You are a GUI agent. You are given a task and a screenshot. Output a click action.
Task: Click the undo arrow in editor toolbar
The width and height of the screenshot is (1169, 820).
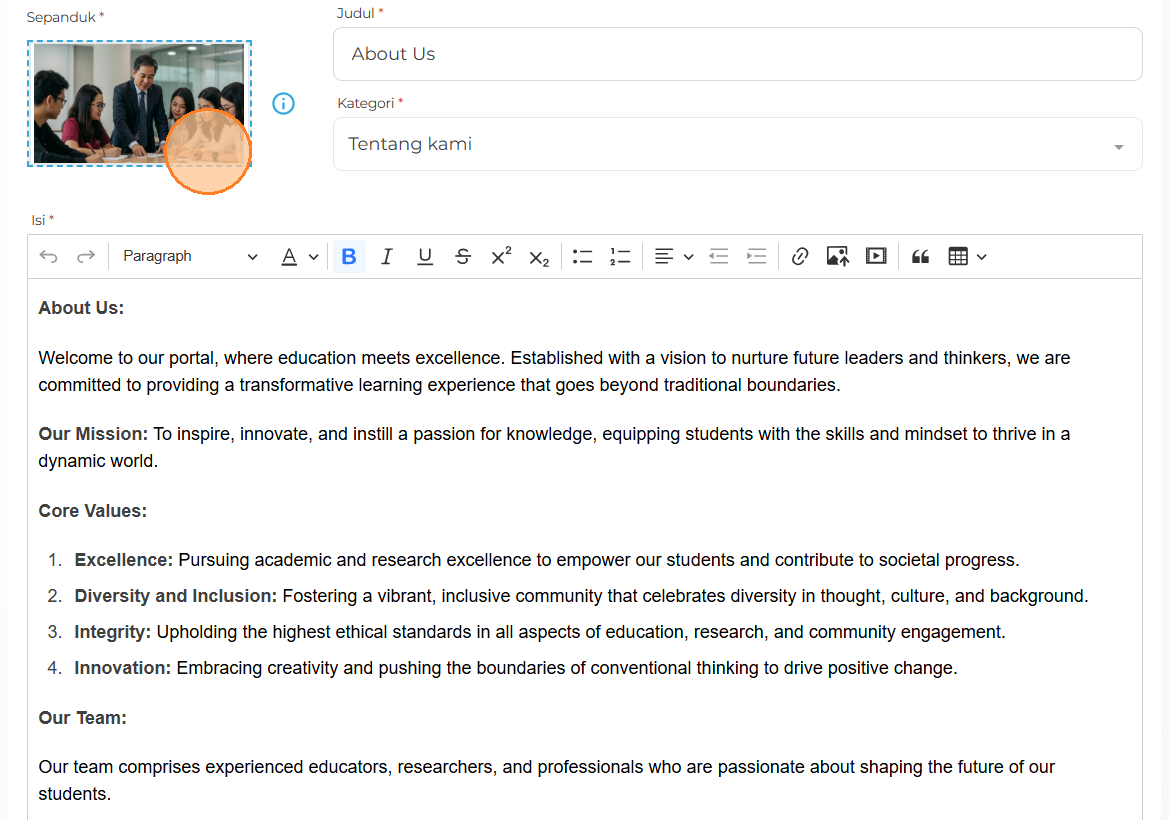click(x=49, y=257)
